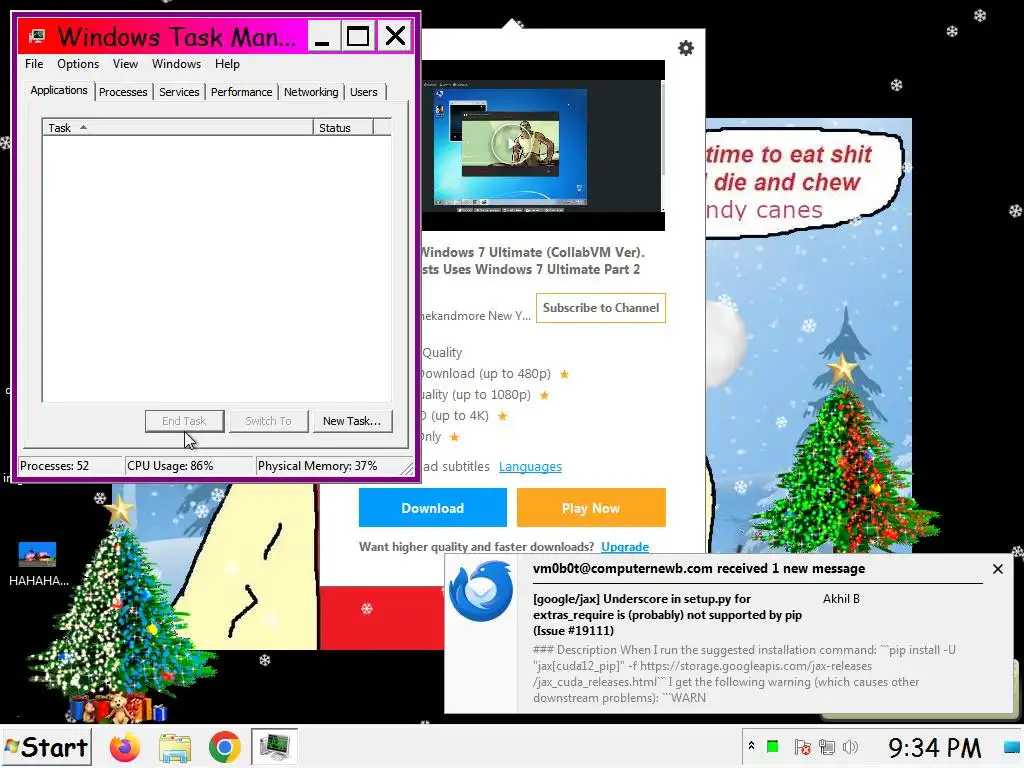Click the Show Desktop button
This screenshot has height=768, width=1024.
coord(1011,747)
